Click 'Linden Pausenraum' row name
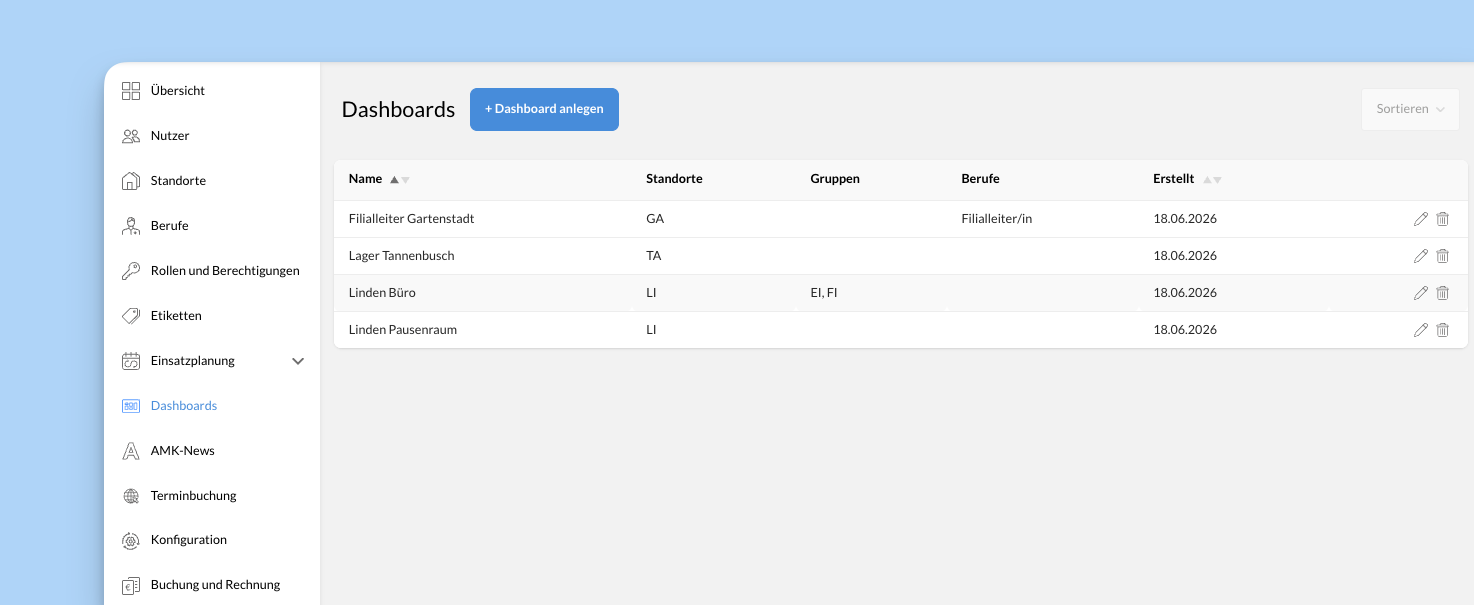The image size is (1474, 605). [403, 330]
